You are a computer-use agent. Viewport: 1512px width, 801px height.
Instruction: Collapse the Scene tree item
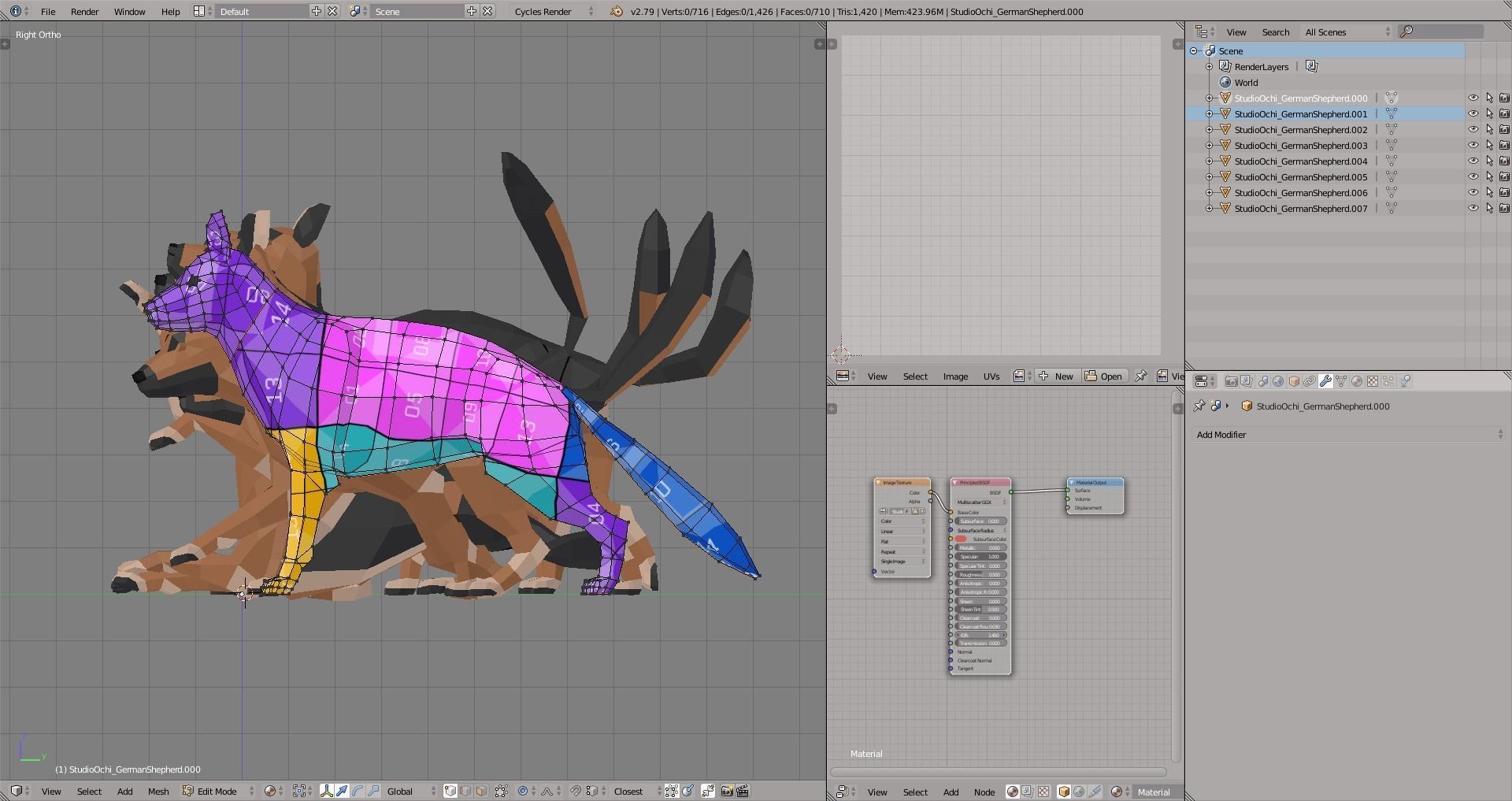(1194, 51)
